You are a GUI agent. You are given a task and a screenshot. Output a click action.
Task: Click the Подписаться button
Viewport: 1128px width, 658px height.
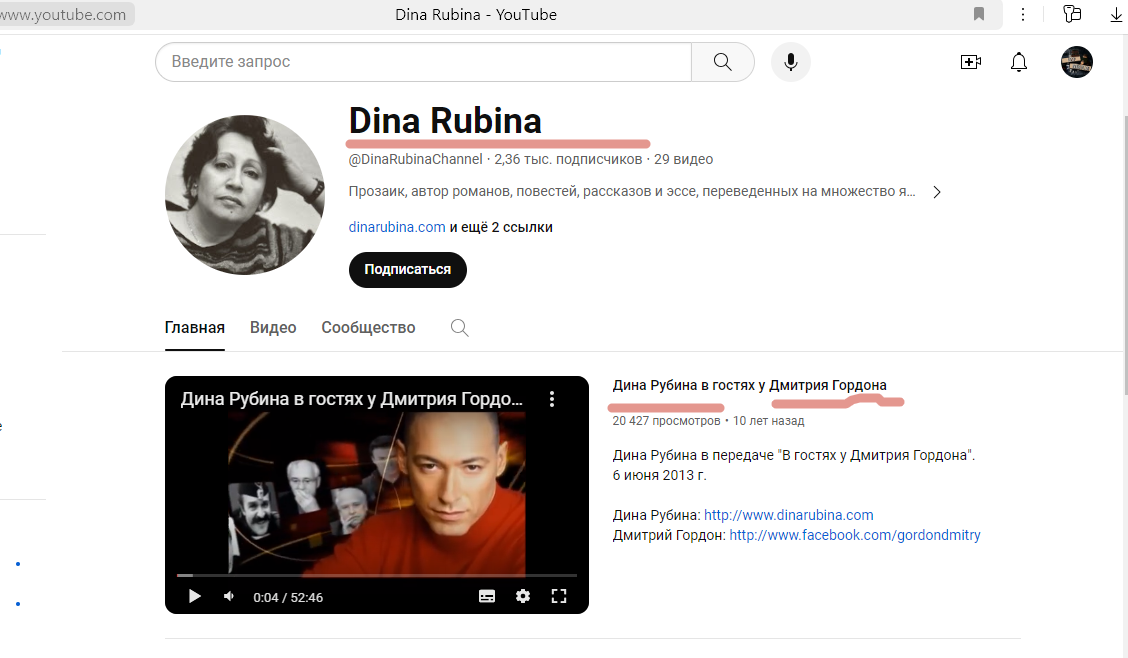tap(408, 270)
